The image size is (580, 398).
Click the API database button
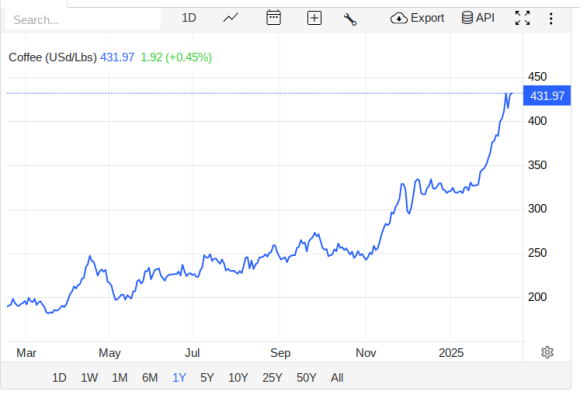478,18
